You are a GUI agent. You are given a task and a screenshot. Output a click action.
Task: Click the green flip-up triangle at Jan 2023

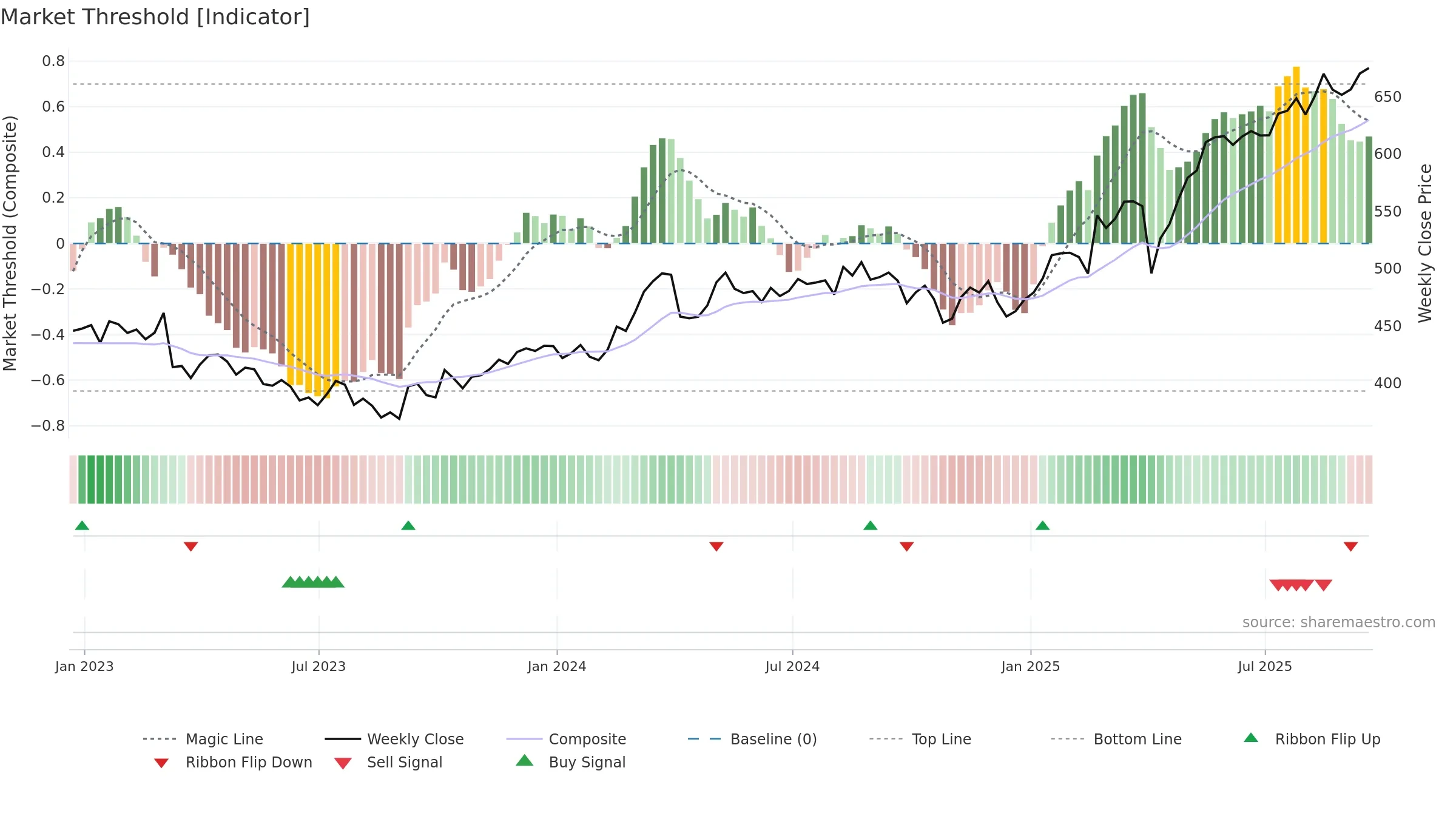(x=82, y=525)
